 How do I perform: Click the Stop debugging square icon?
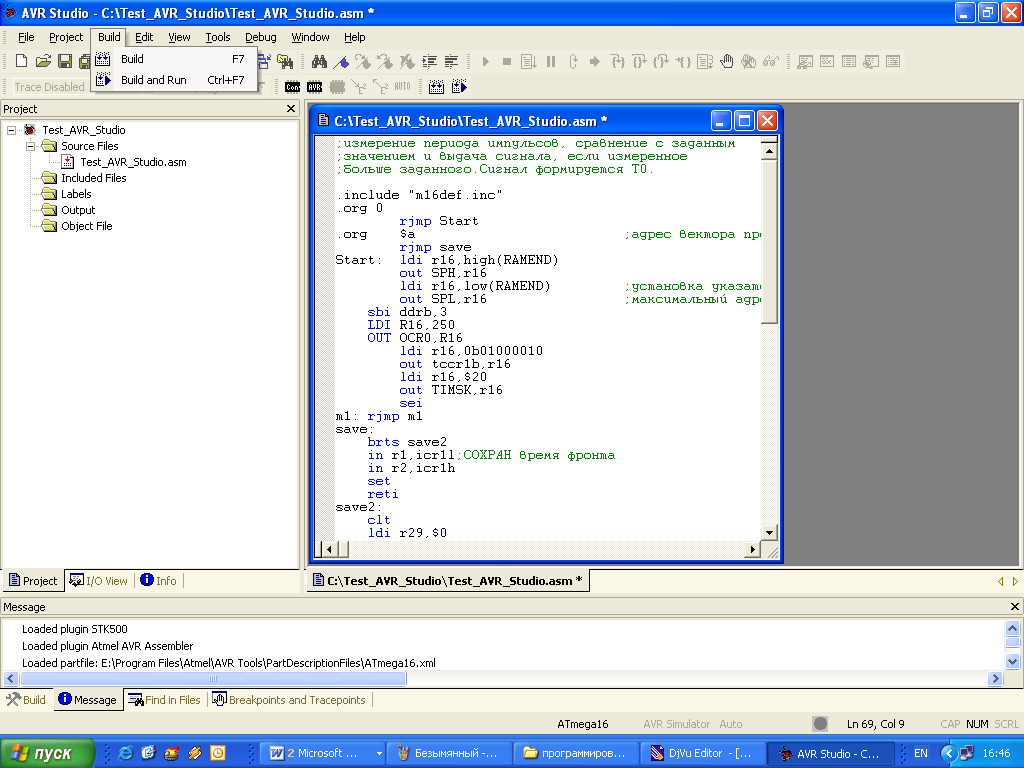point(507,61)
